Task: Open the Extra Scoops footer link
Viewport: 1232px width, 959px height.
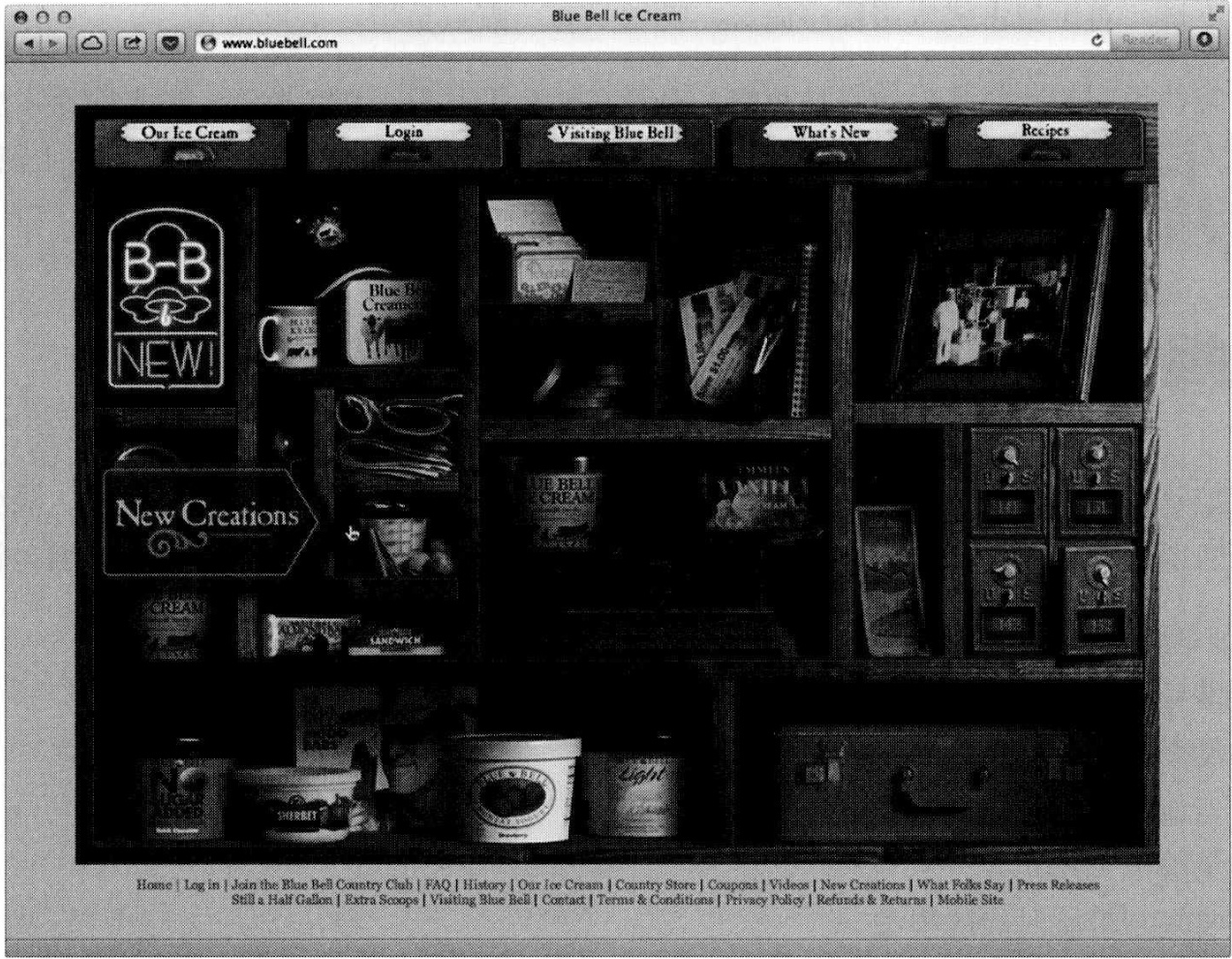Action: [381, 899]
